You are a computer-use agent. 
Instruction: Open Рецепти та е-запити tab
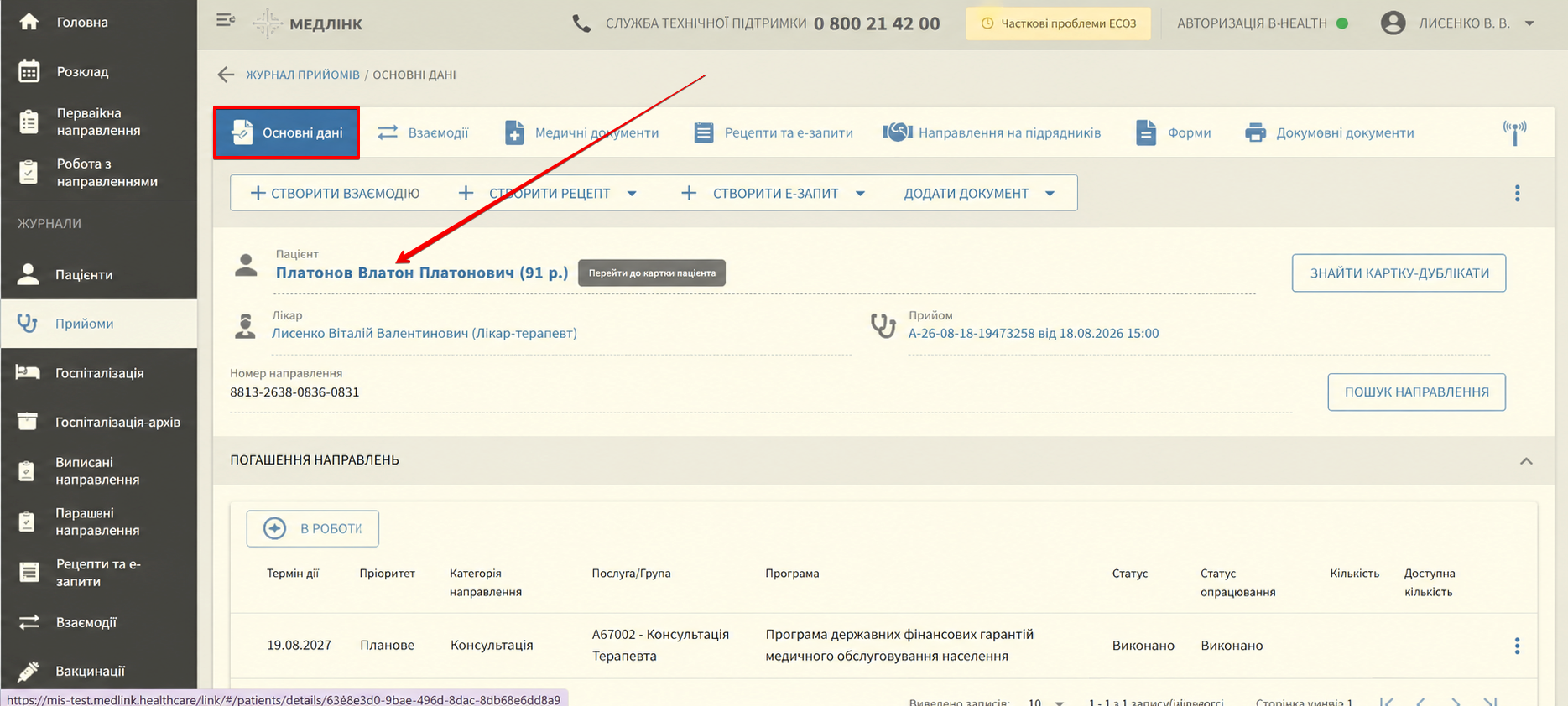click(774, 132)
